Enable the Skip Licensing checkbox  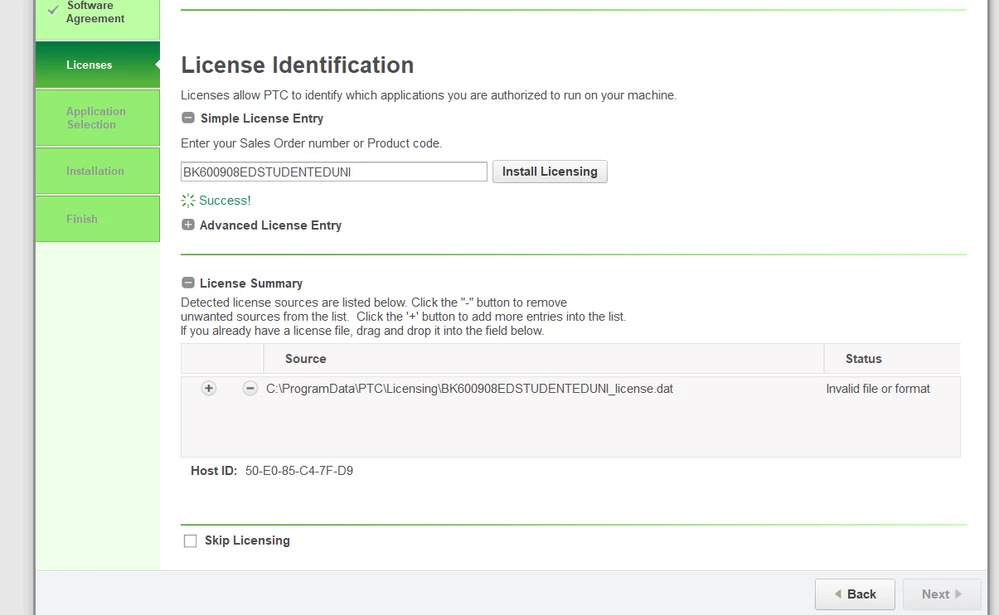click(190, 541)
